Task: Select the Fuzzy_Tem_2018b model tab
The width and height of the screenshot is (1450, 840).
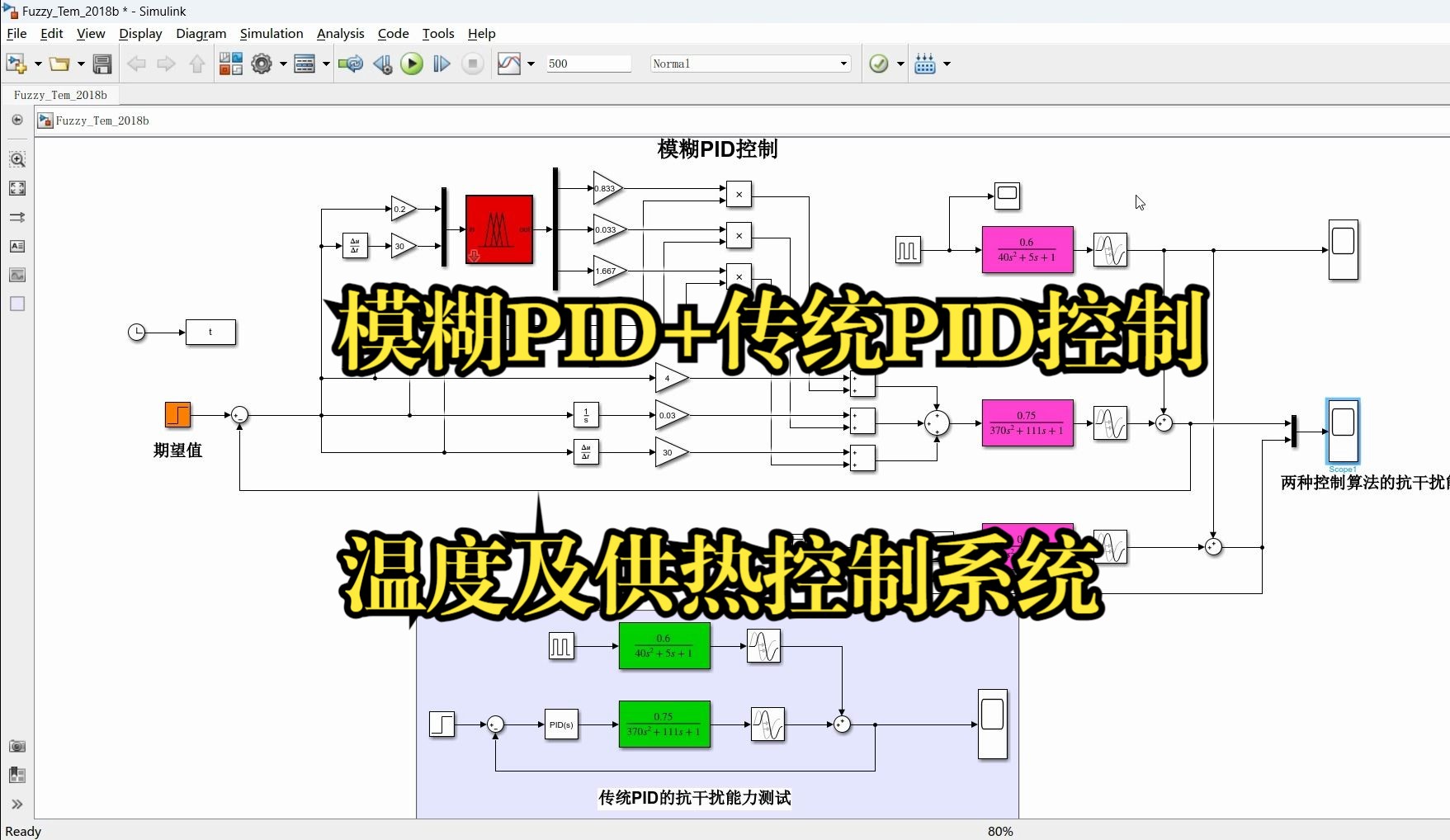Action: click(60, 95)
